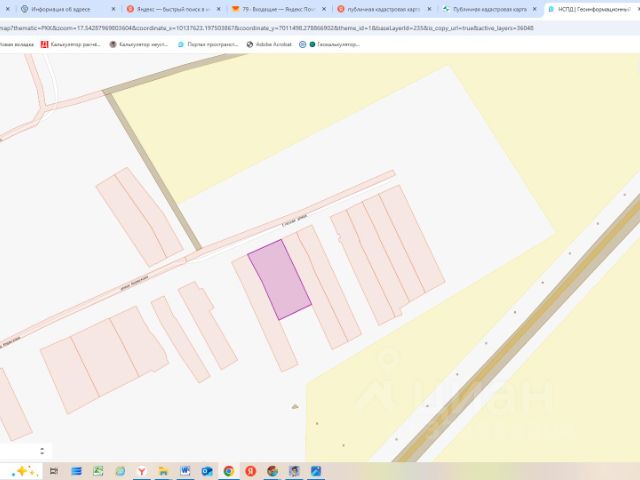Open the character avatar app on the taskbar
The height and width of the screenshot is (480, 640).
click(x=294, y=471)
